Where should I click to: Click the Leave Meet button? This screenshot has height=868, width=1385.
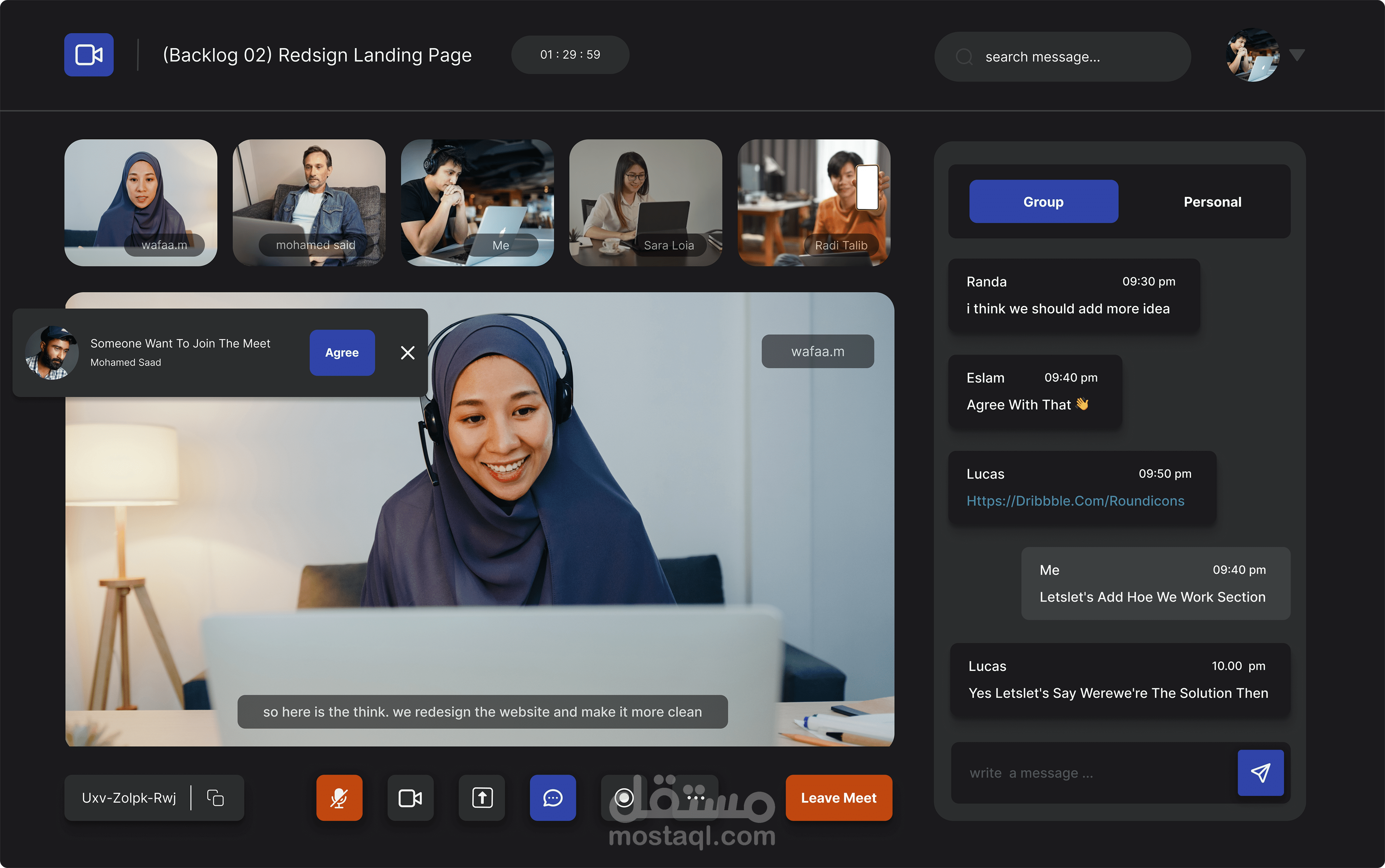pos(838,797)
